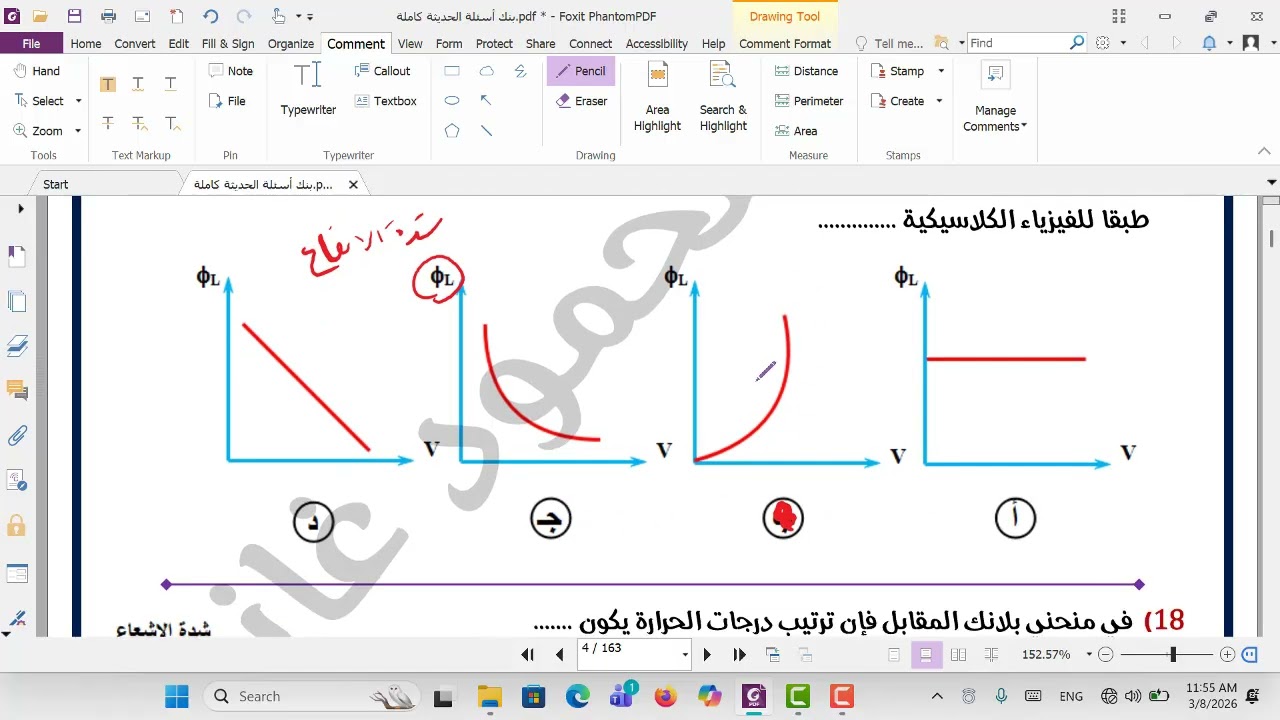Jump to the last page

tap(740, 655)
